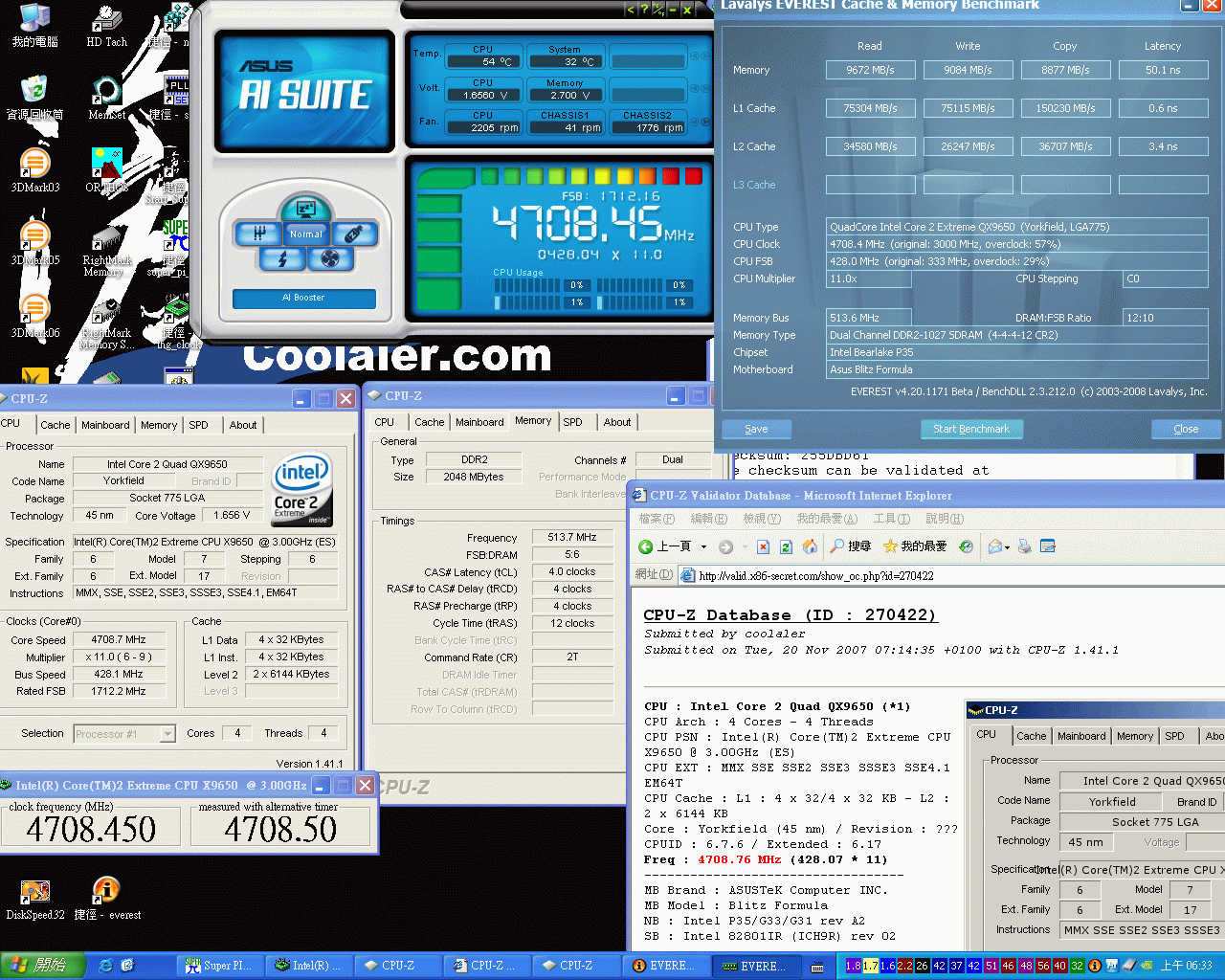The width and height of the screenshot is (1225, 980).
Task: Click Save button in EVEREST benchmark
Action: pos(756,429)
